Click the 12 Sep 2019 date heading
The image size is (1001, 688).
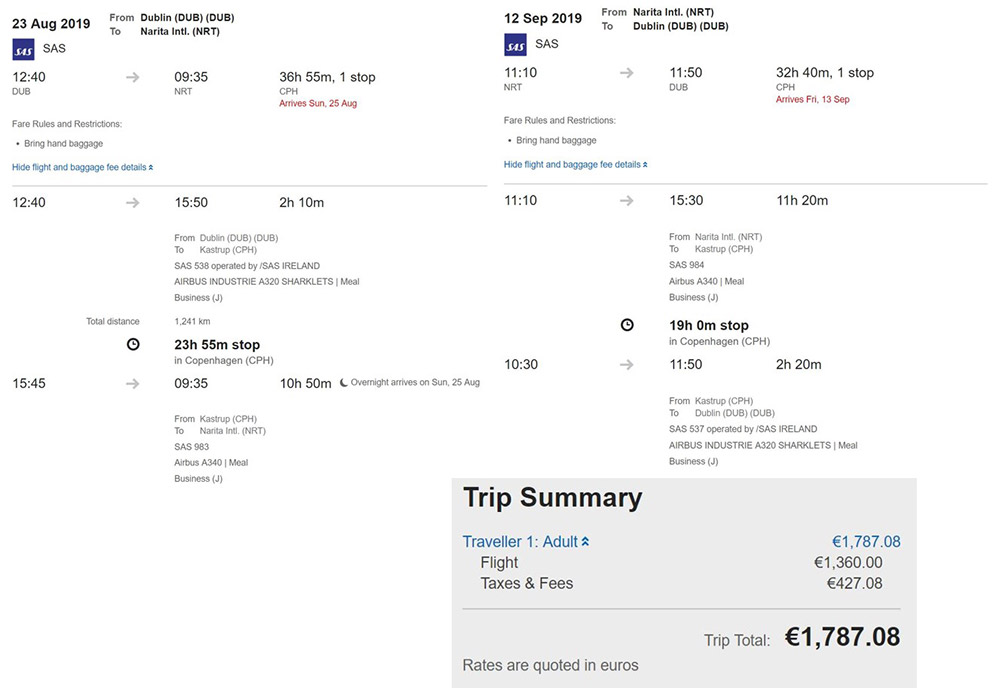click(x=543, y=19)
